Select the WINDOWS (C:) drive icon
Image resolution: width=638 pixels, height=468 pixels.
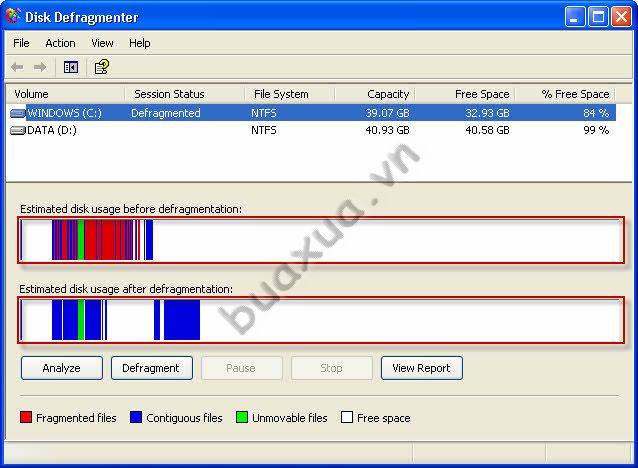tap(17, 113)
